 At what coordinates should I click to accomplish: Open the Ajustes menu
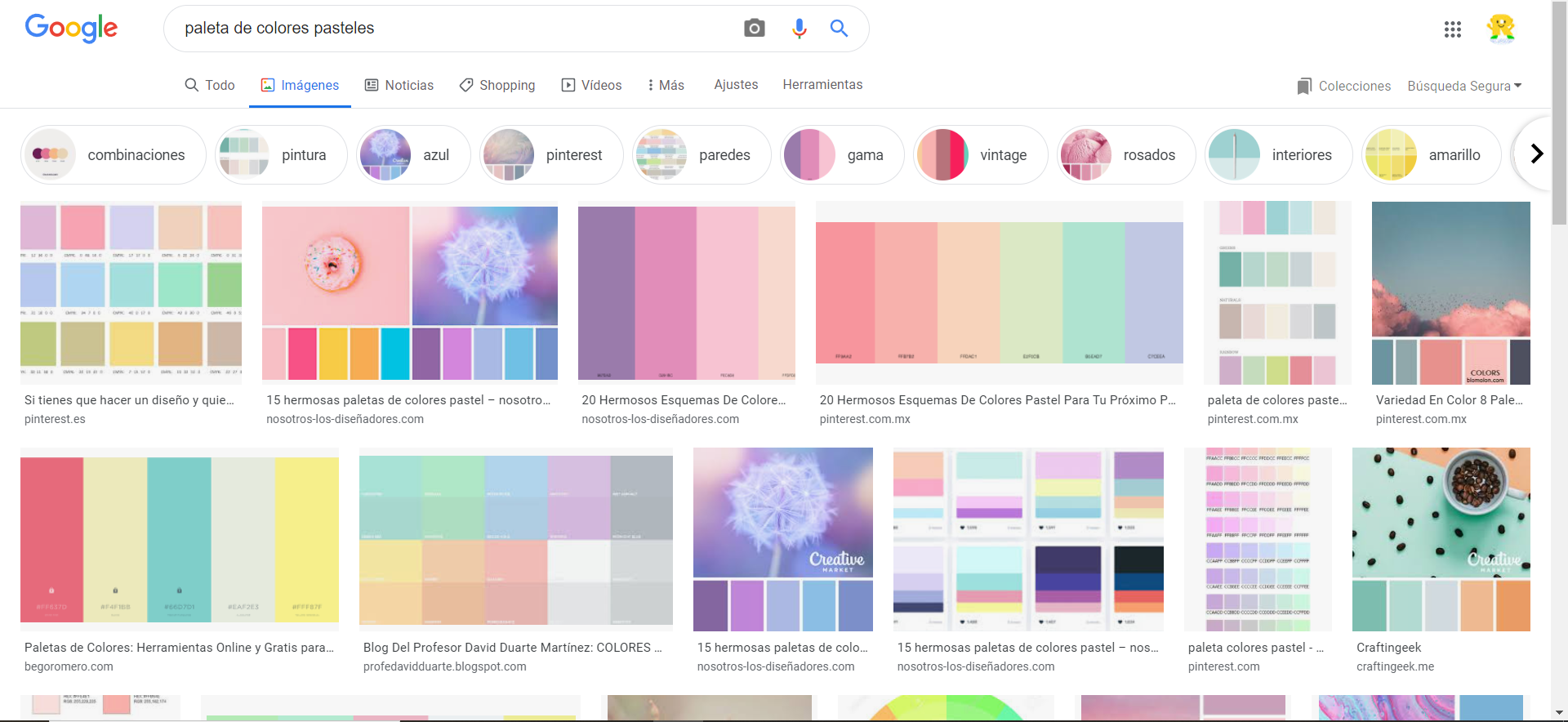736,84
